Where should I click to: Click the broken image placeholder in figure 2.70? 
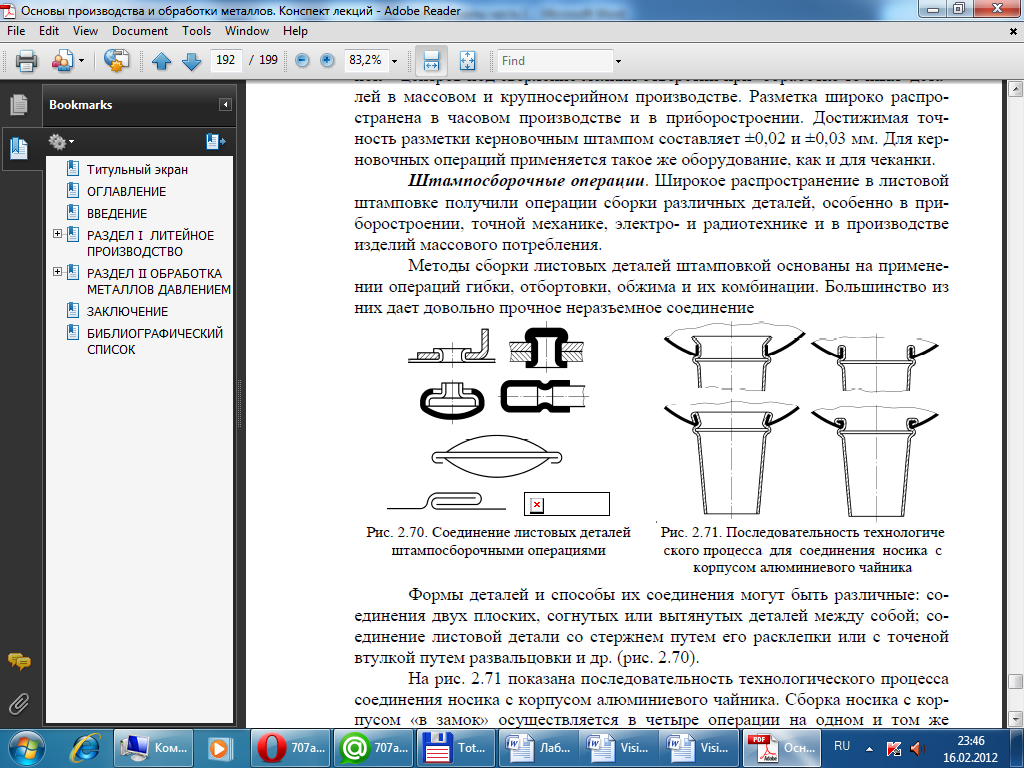pos(566,504)
